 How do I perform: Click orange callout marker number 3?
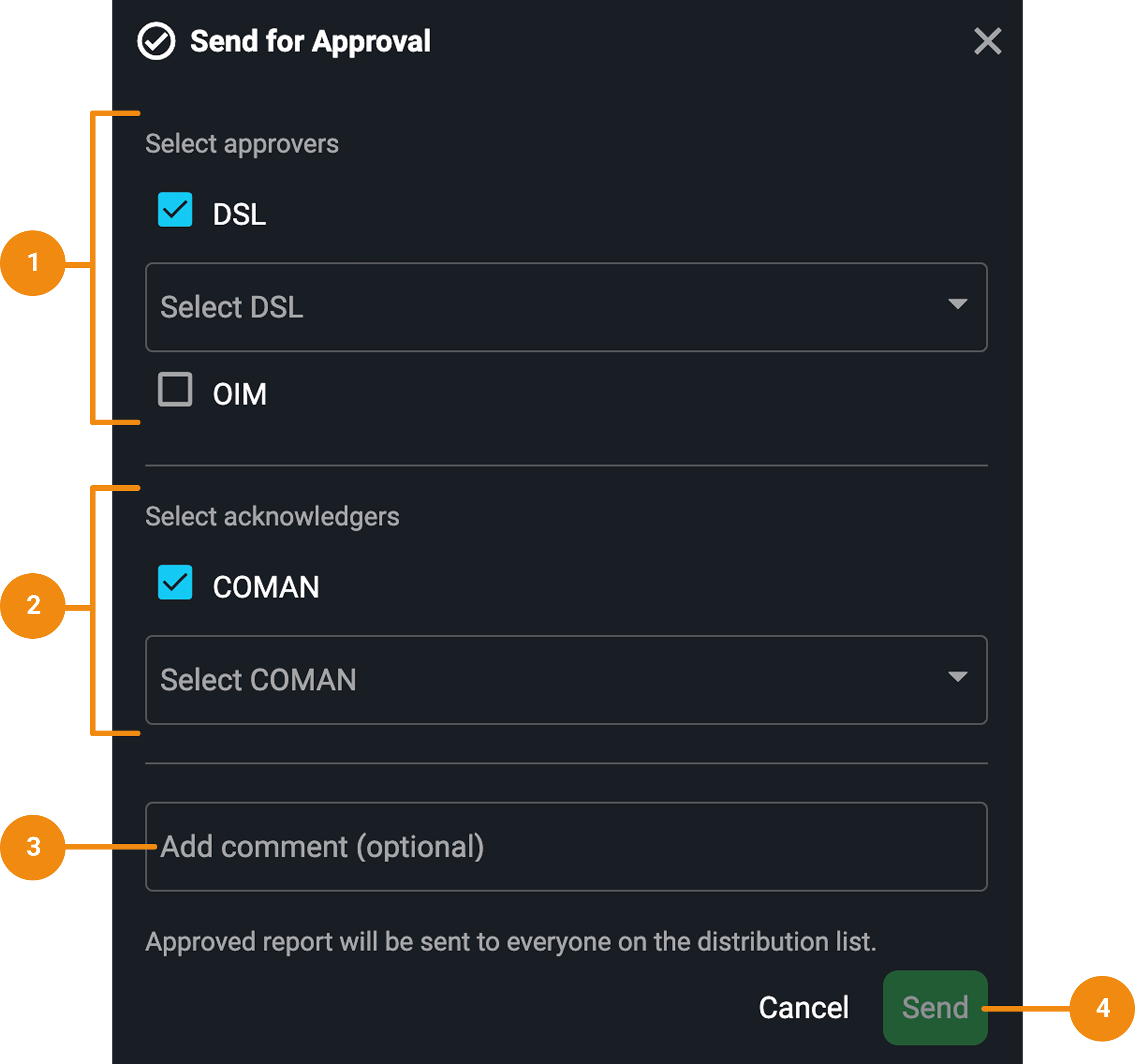pyautogui.click(x=33, y=847)
